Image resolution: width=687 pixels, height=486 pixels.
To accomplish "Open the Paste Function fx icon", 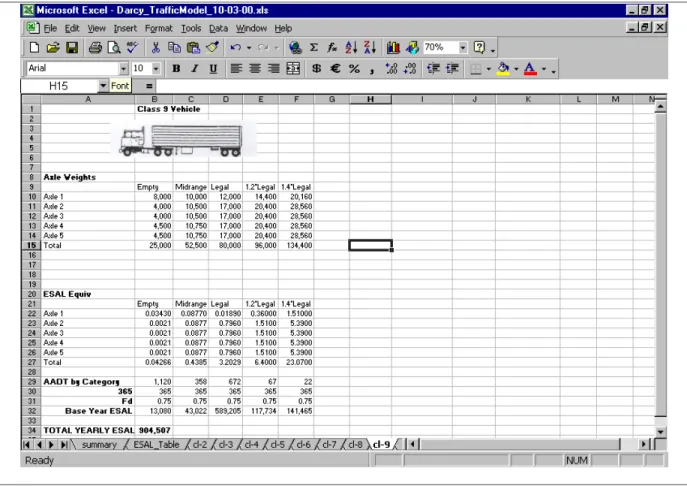I will 332,47.
